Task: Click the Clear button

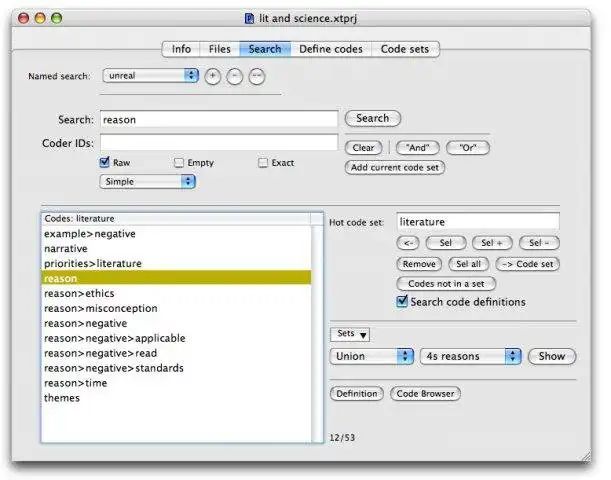Action: pyautogui.click(x=364, y=148)
